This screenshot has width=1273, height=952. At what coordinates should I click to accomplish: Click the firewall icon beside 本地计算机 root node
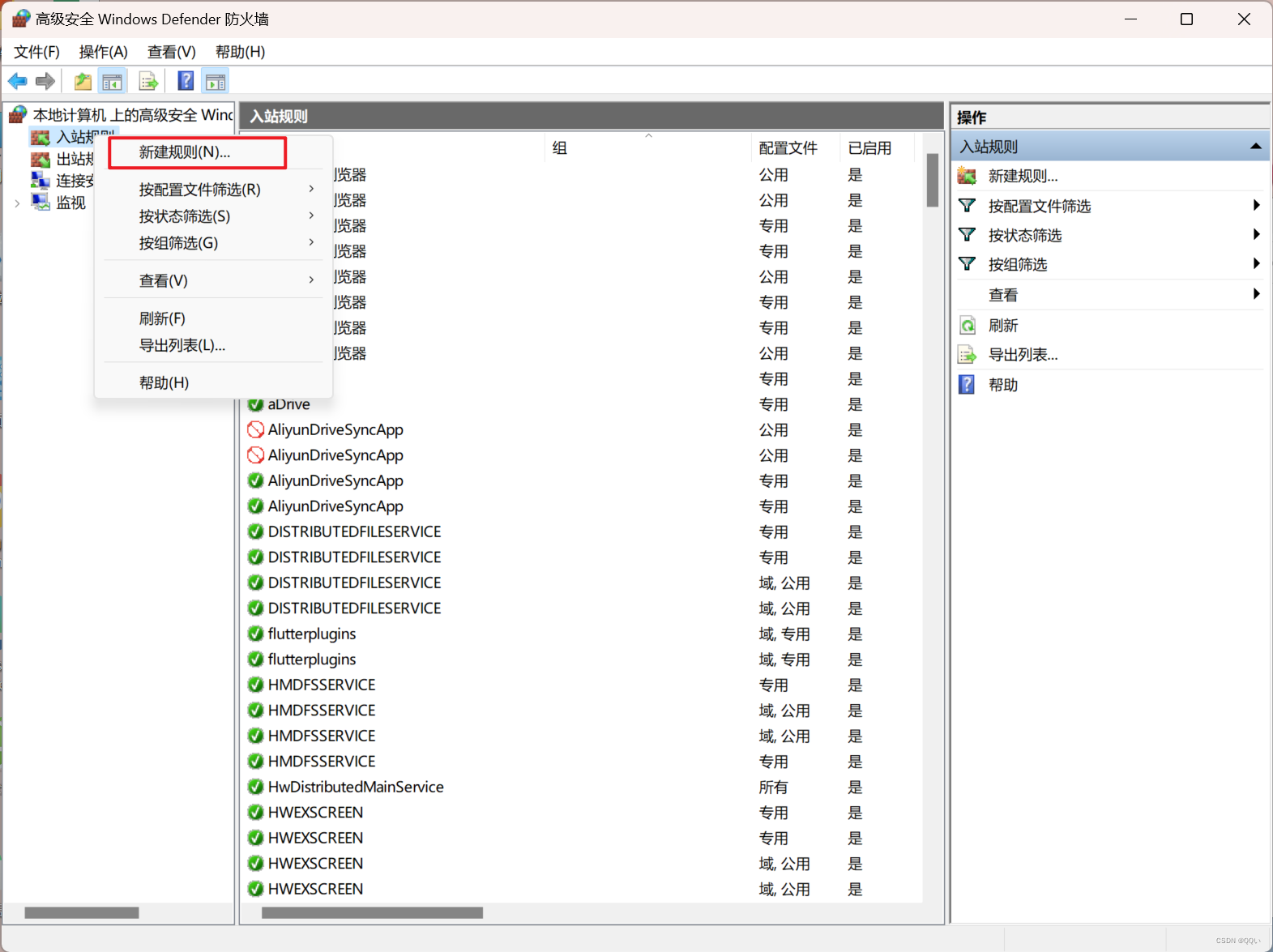point(18,114)
